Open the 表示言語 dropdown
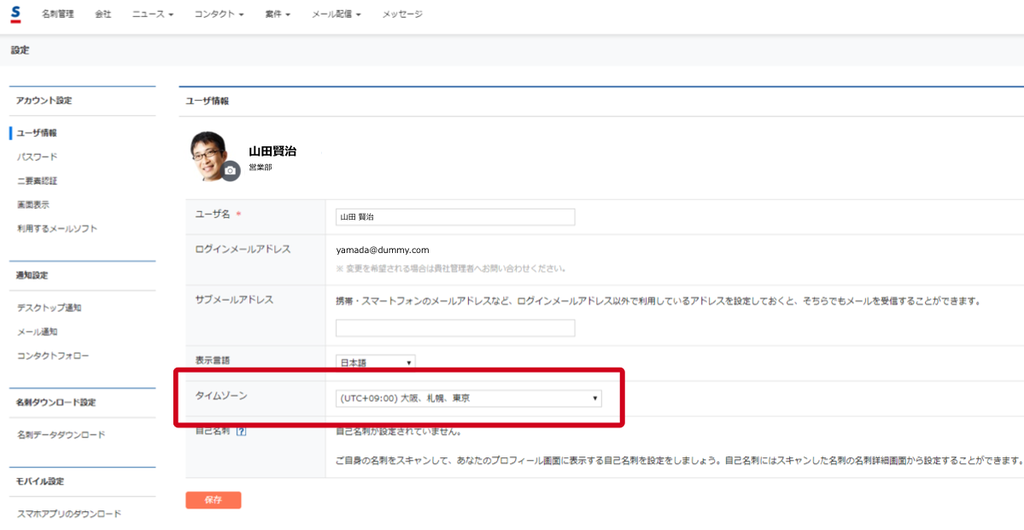The width and height of the screenshot is (1024, 530). (376, 362)
